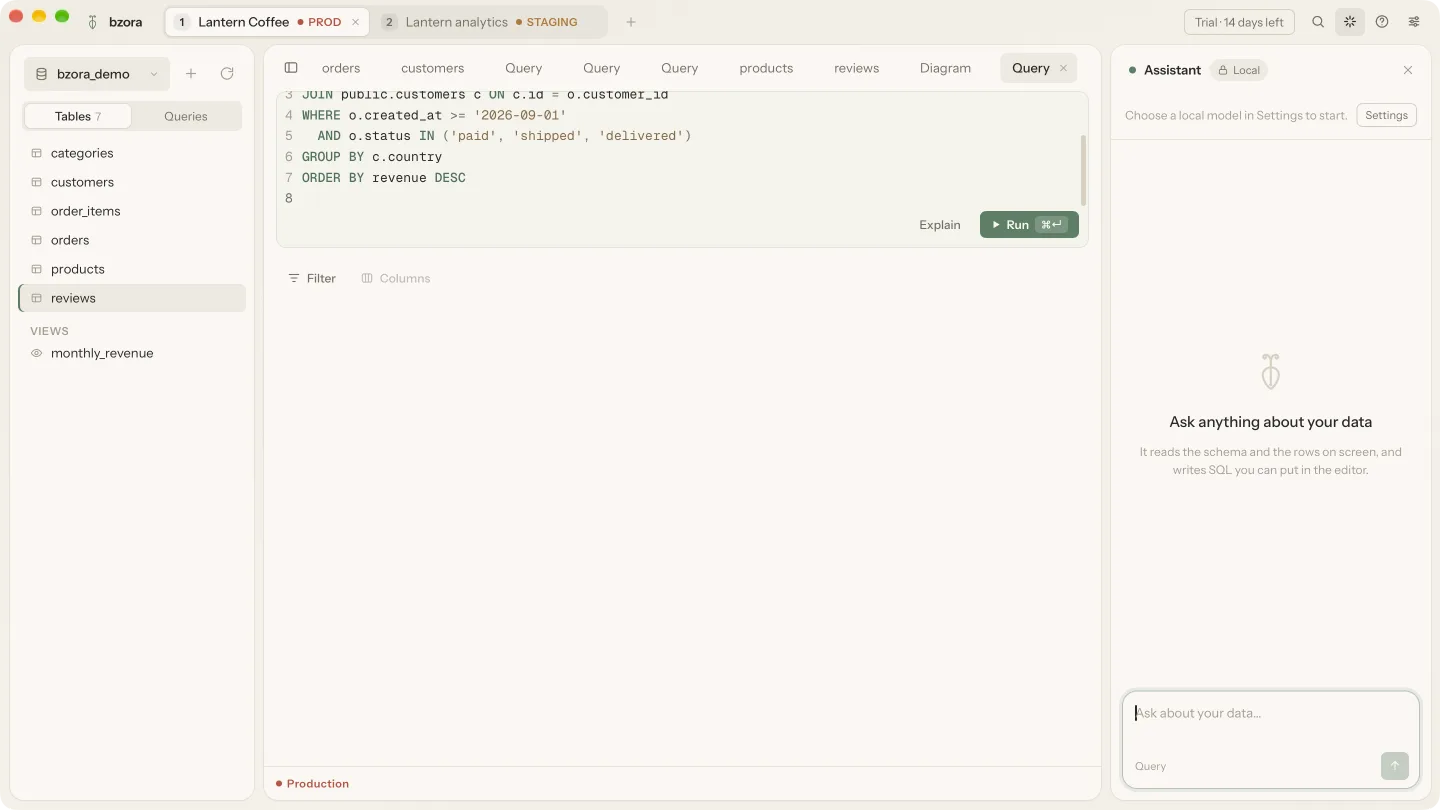Add a new connection tab with plus
This screenshot has height=810, width=1440.
[x=631, y=22]
